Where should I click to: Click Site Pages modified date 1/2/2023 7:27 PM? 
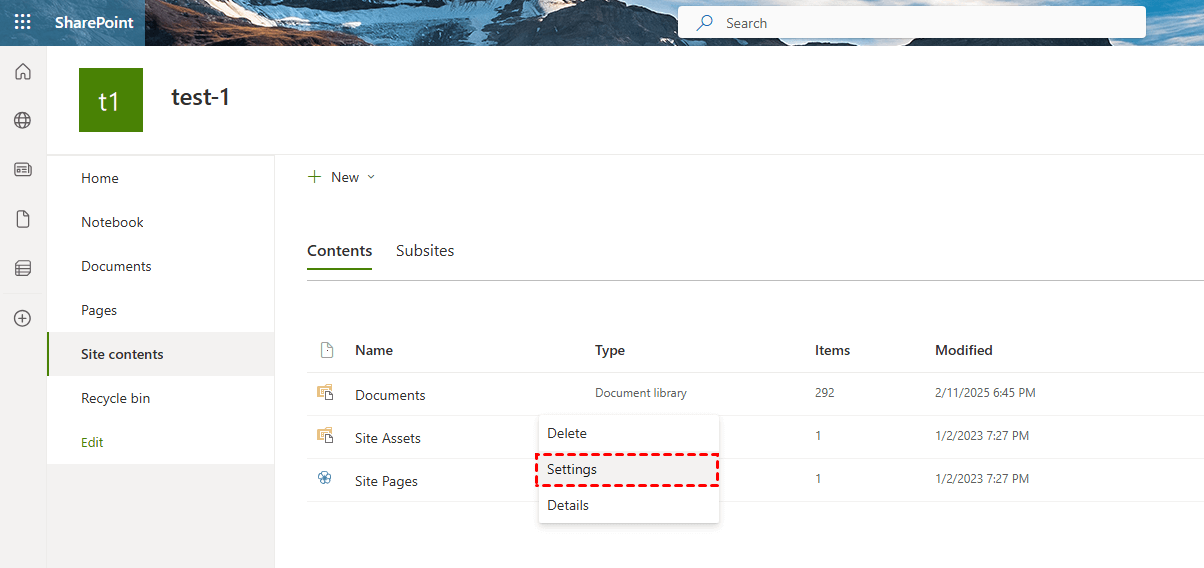pyautogui.click(x=982, y=479)
